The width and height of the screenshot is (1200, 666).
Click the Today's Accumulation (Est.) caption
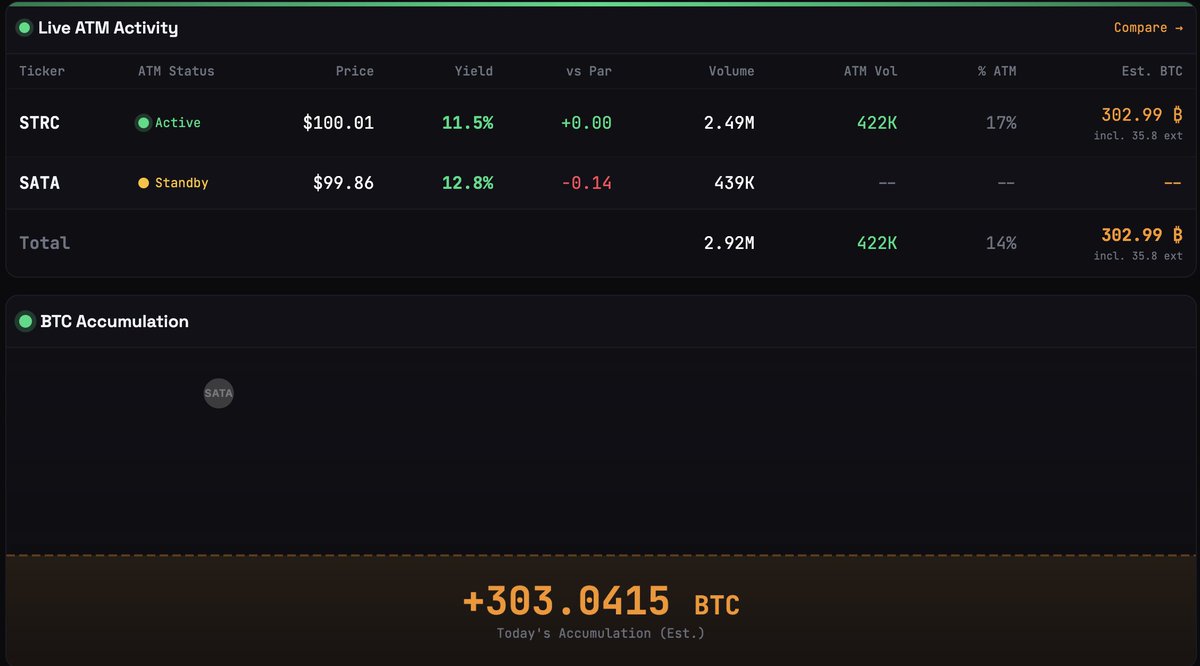tap(601, 633)
